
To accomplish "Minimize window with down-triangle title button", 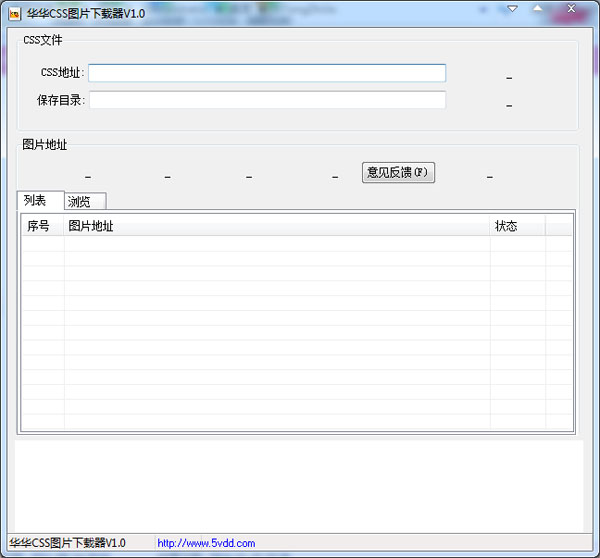I will (512, 8).
